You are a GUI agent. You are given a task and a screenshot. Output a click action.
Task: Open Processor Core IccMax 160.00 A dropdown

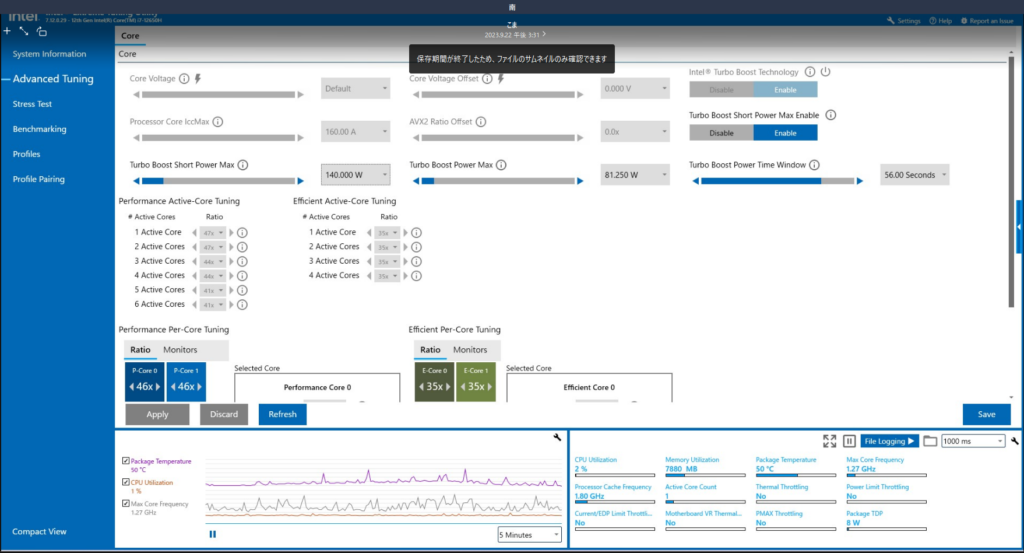355,131
